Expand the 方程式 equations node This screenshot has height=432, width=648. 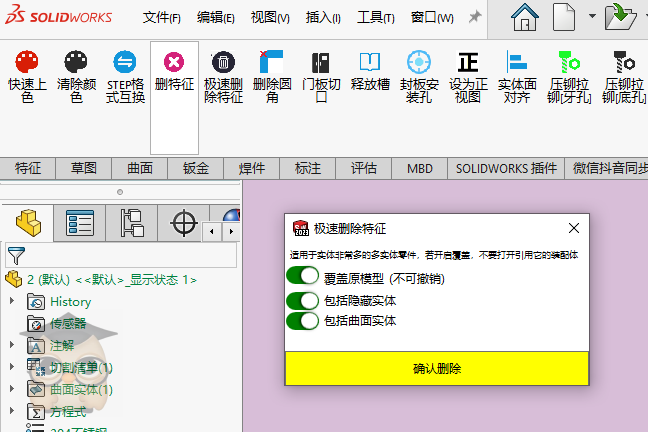(x=12, y=410)
